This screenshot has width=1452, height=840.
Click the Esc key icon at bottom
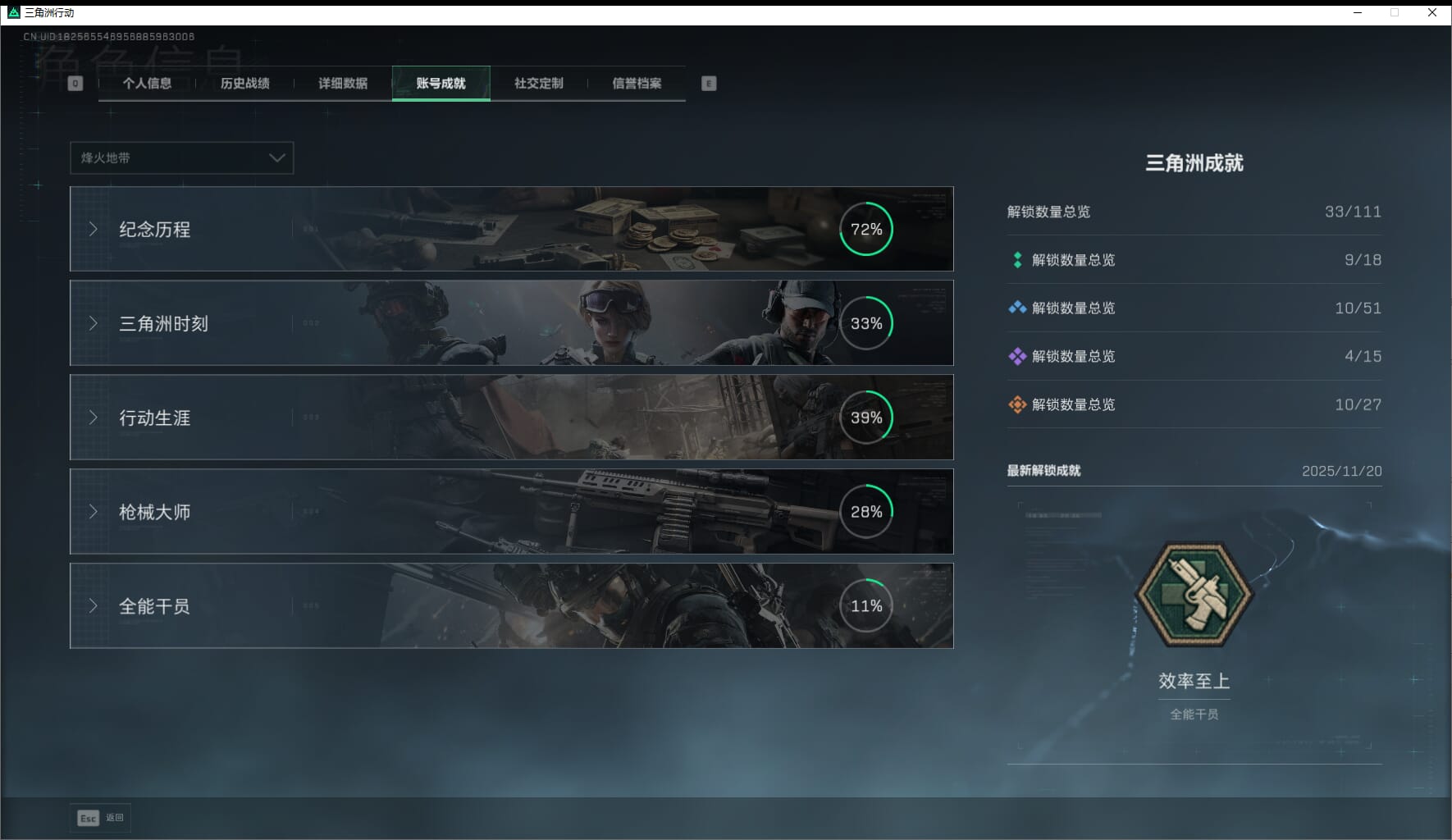pos(88,818)
